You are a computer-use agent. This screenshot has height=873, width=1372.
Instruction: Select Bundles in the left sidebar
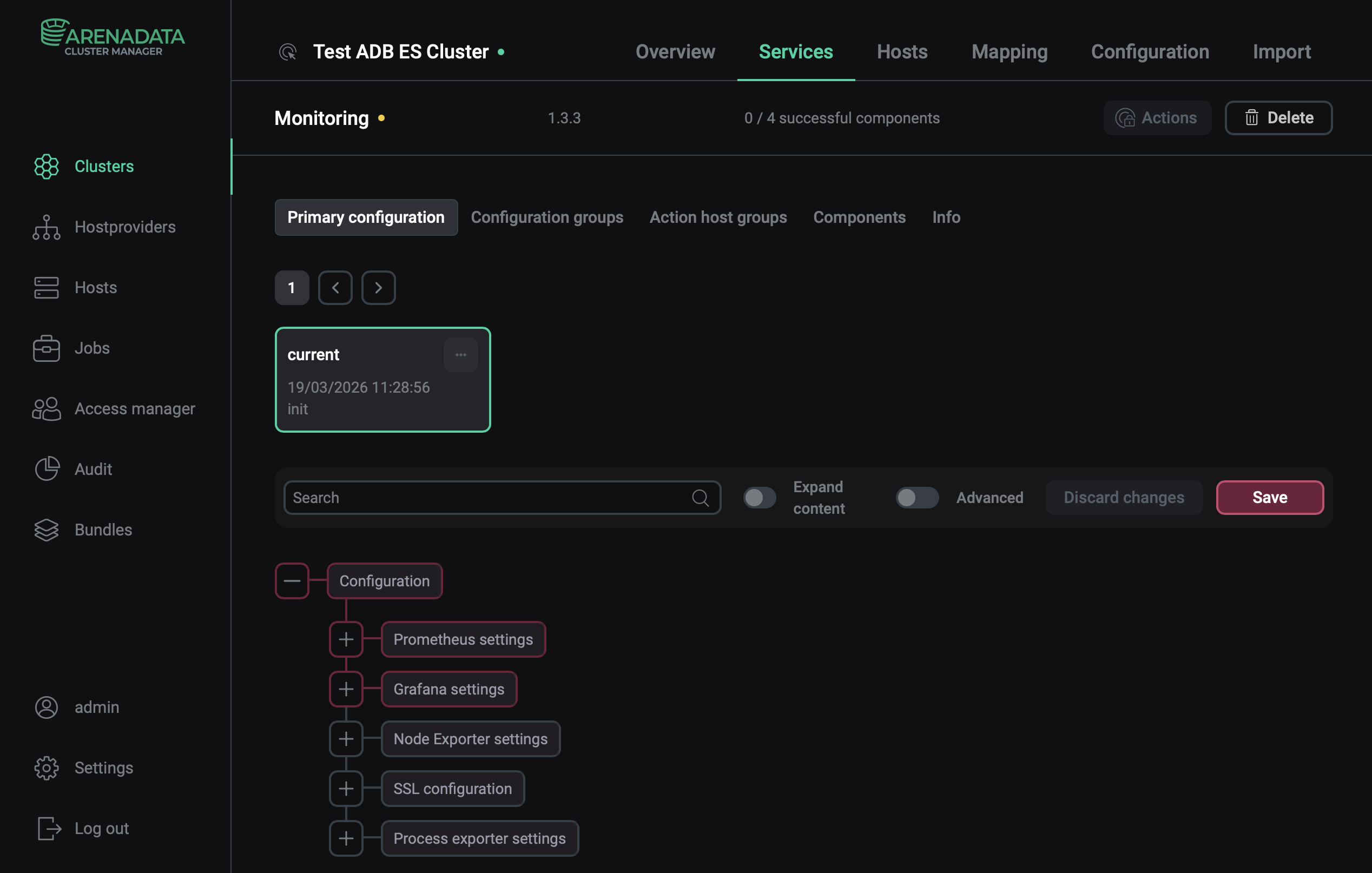(103, 530)
